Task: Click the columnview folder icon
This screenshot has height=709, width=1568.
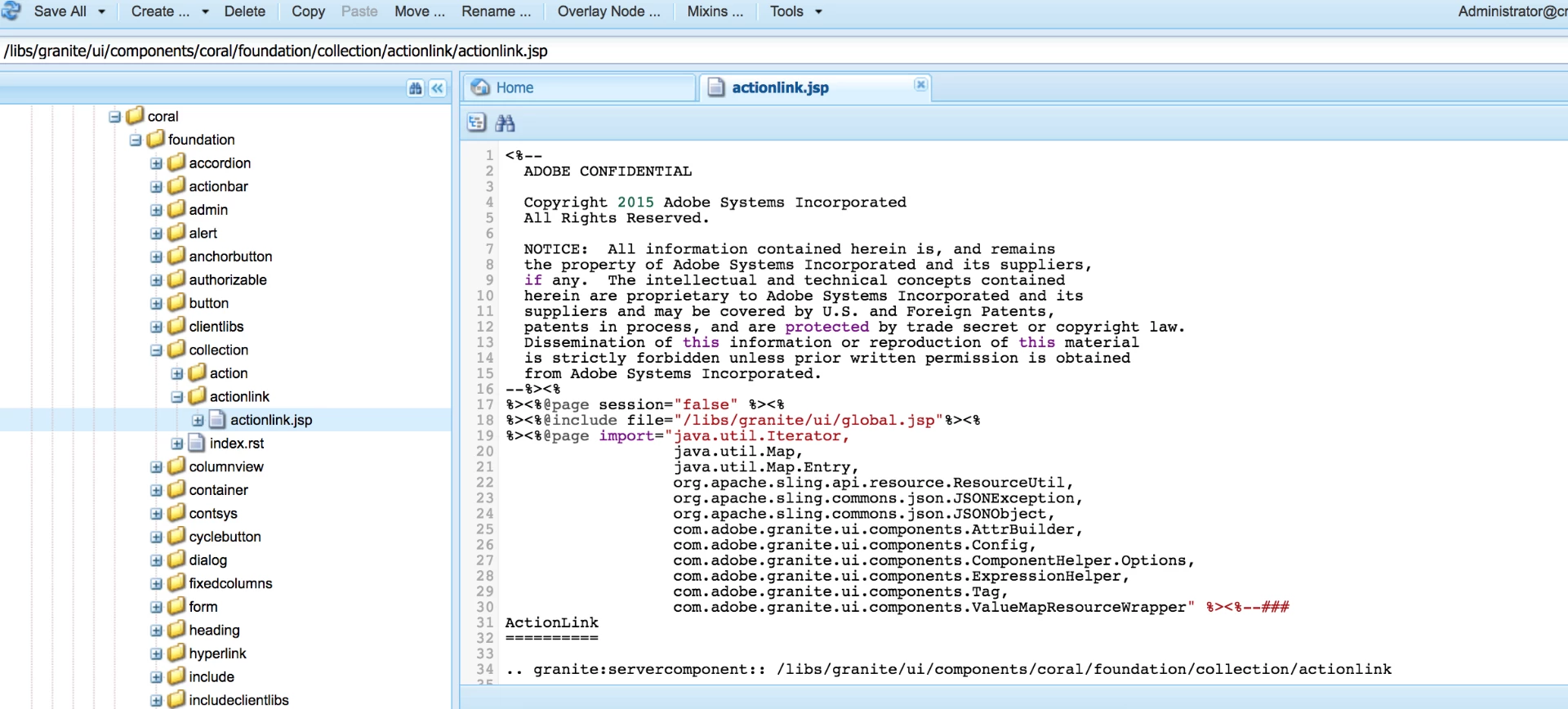Action: 176,466
